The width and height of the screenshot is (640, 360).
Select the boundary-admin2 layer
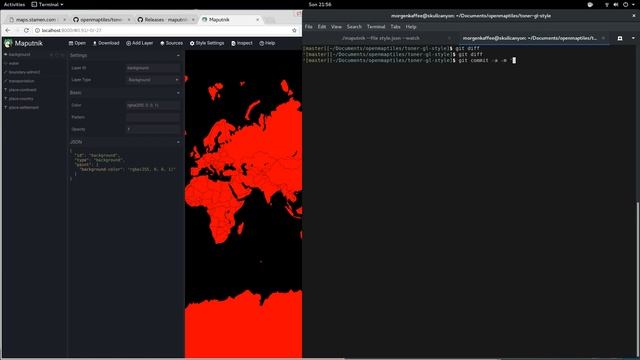34,72
